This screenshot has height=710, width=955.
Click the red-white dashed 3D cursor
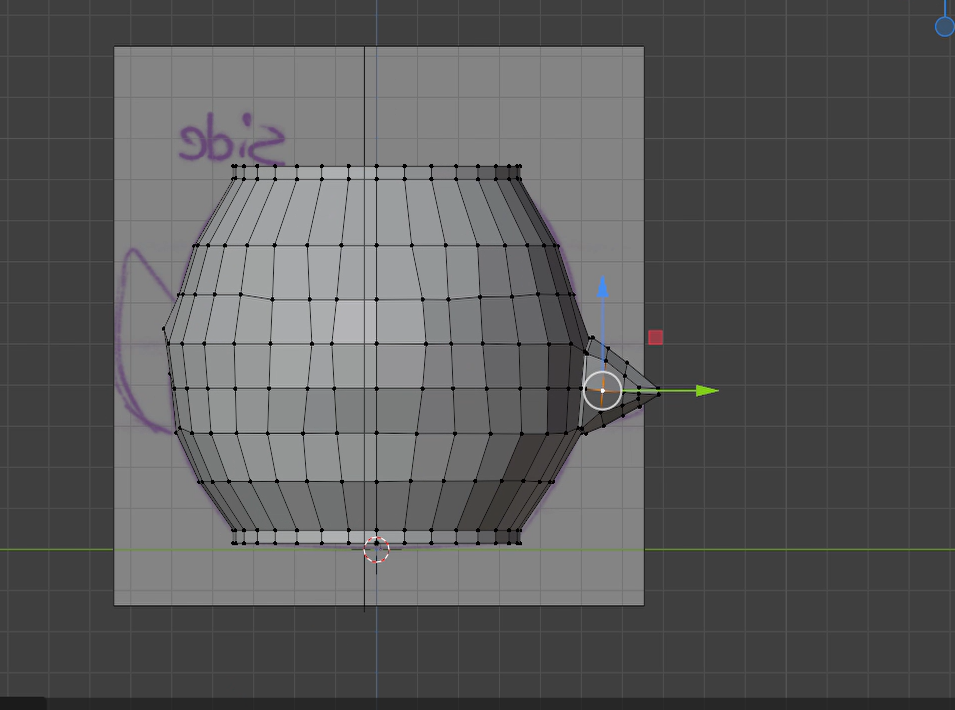[376, 549]
